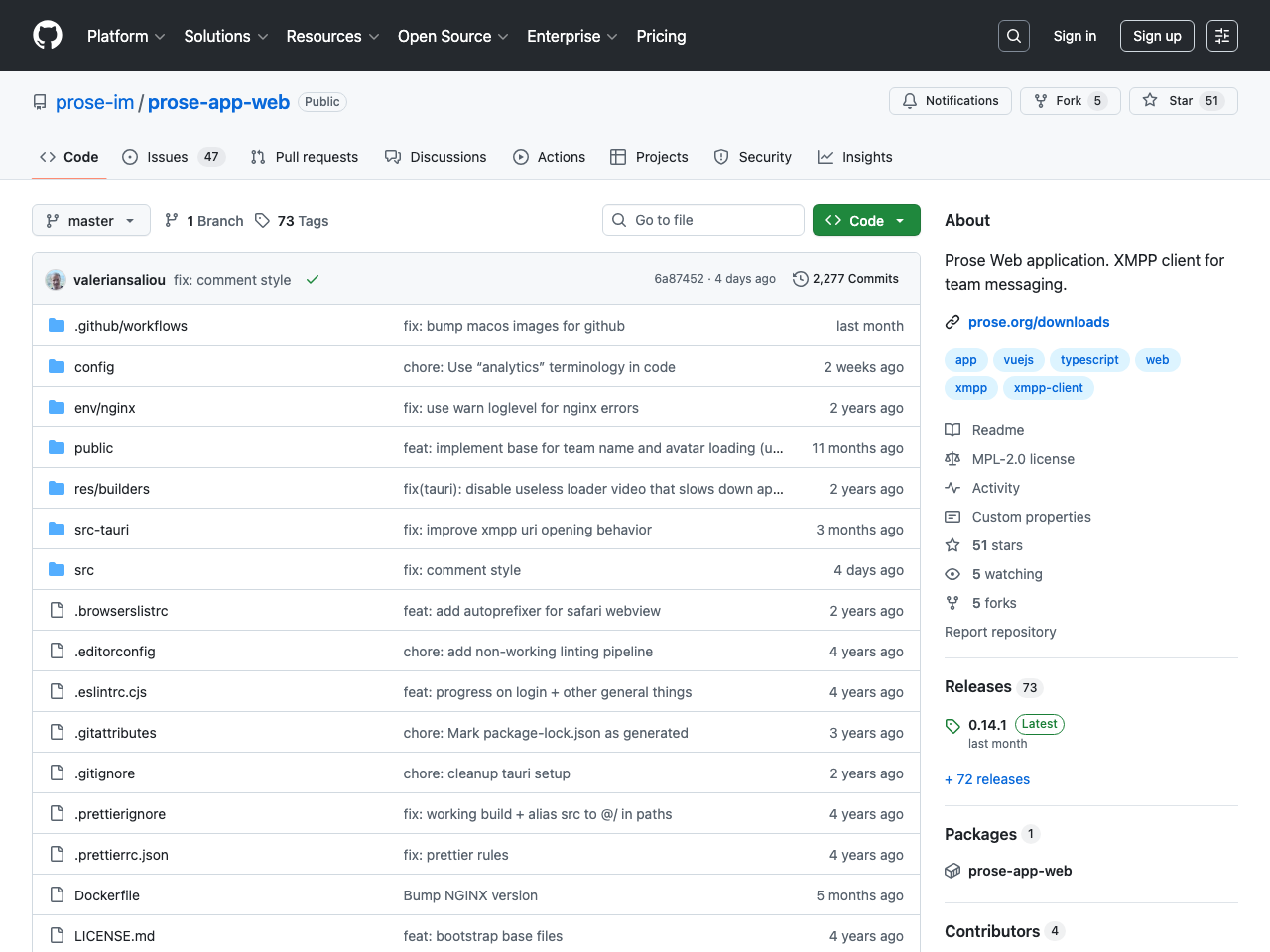Expand the master branch dropdown
Image resolution: width=1270 pixels, height=952 pixels.
tap(91, 220)
